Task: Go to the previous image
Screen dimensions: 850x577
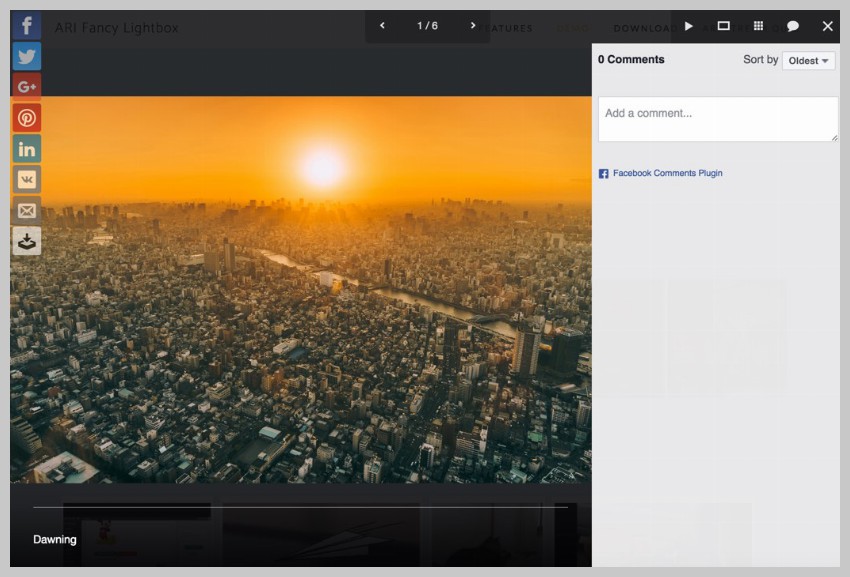Action: 382,26
